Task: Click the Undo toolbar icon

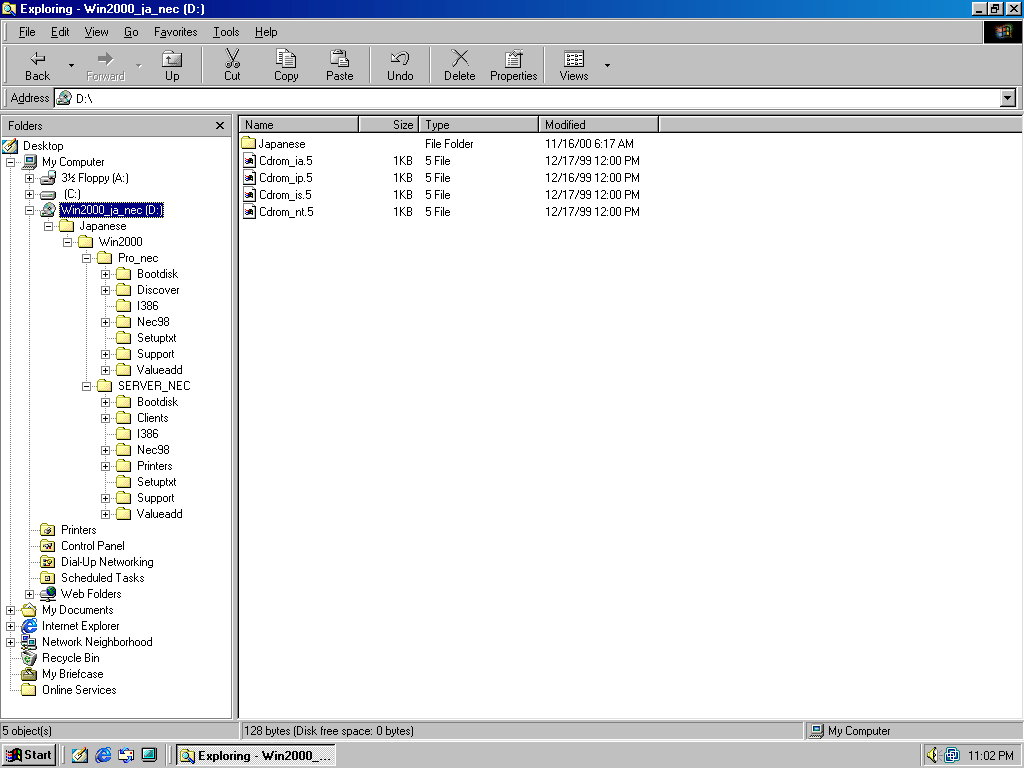Action: pos(400,65)
